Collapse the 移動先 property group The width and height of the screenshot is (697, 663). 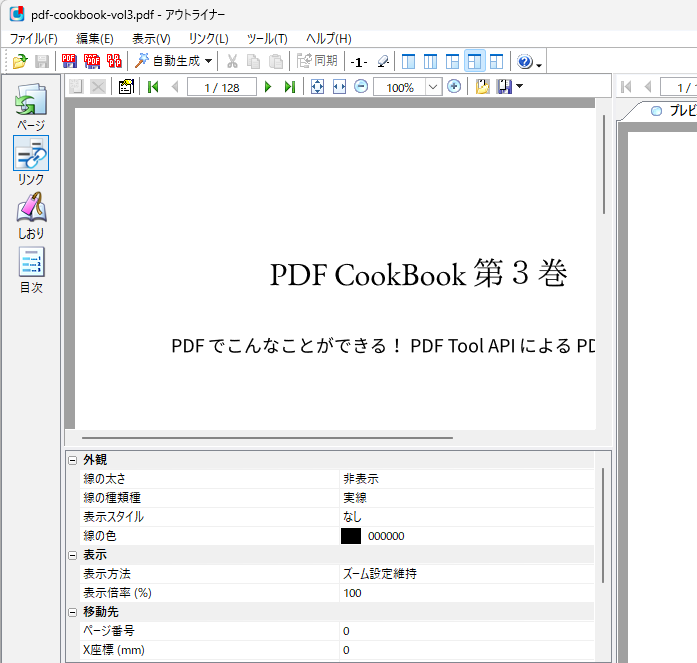click(x=72, y=612)
